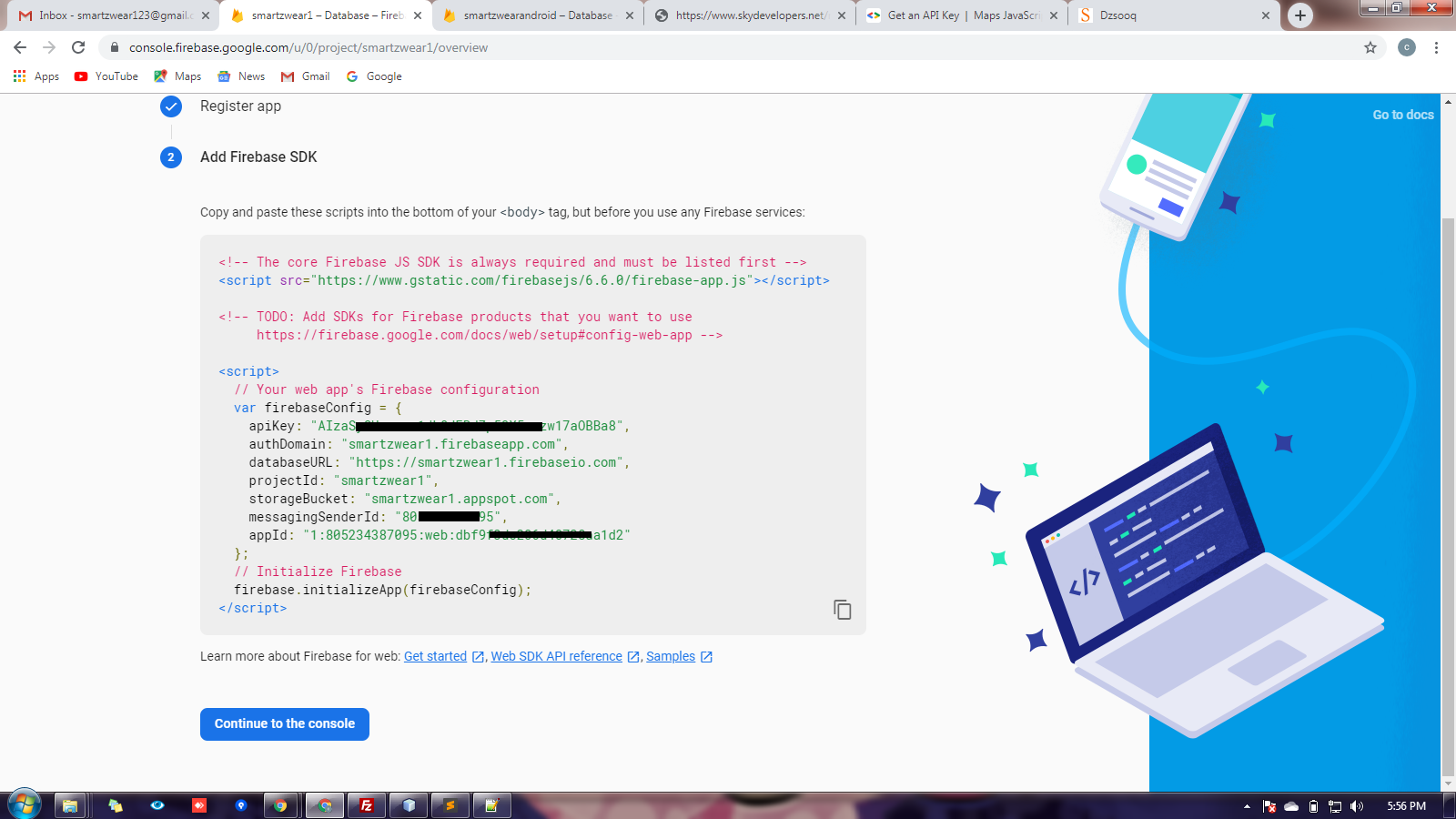Open network status in system tray
1456x819 pixels.
click(1335, 806)
